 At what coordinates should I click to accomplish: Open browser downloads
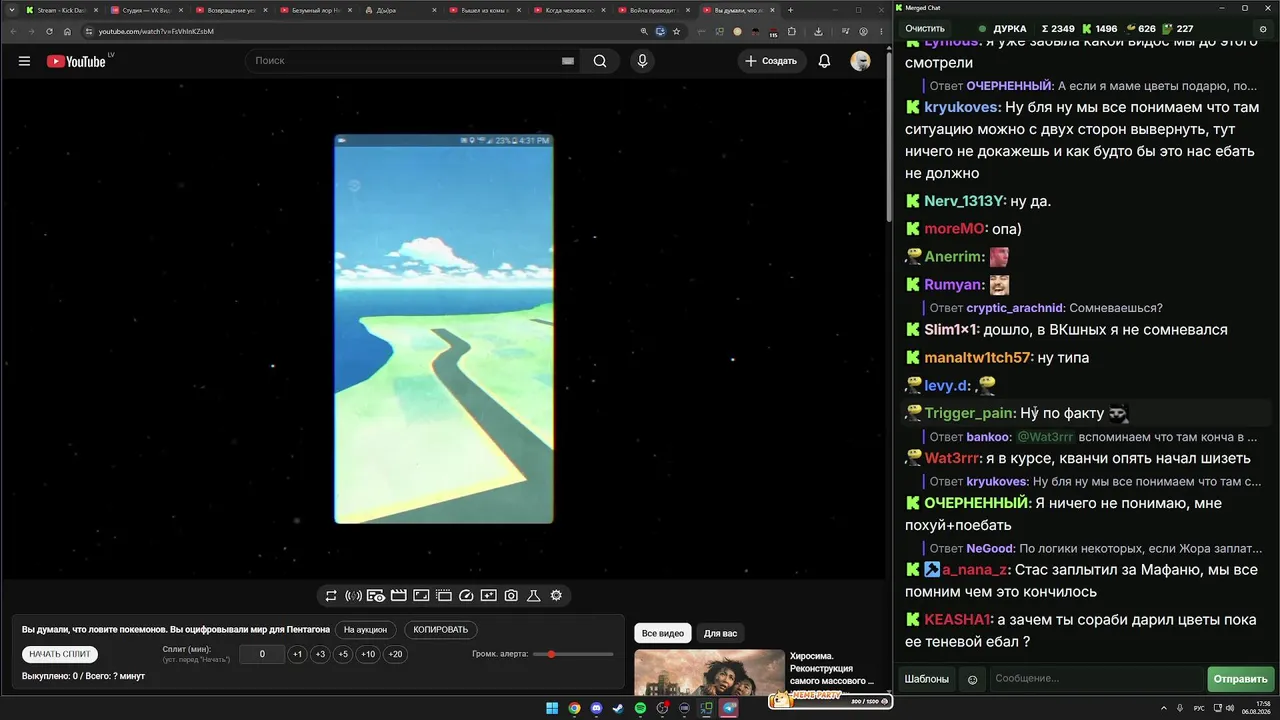coord(818,31)
